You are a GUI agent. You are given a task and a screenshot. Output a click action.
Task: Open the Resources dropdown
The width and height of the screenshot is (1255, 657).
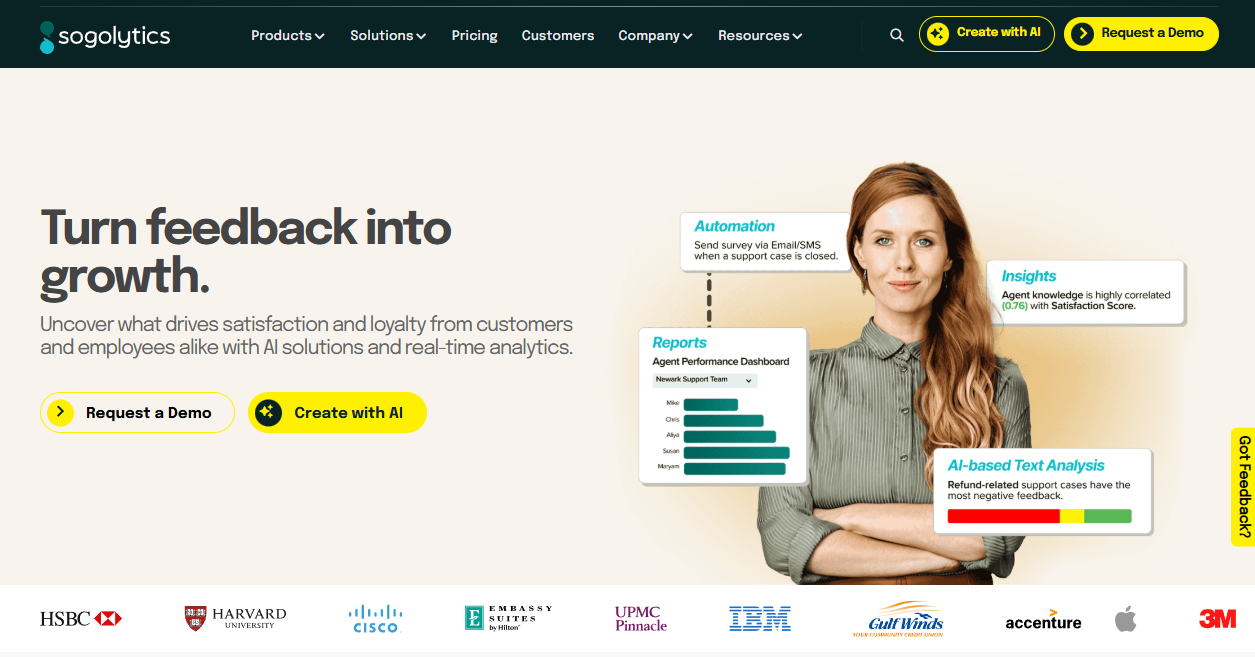pos(760,35)
